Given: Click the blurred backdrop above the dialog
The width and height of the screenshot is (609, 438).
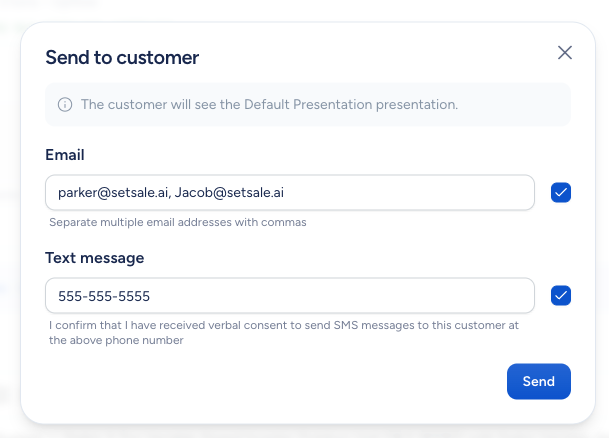Looking at the screenshot, I should pos(304,10).
